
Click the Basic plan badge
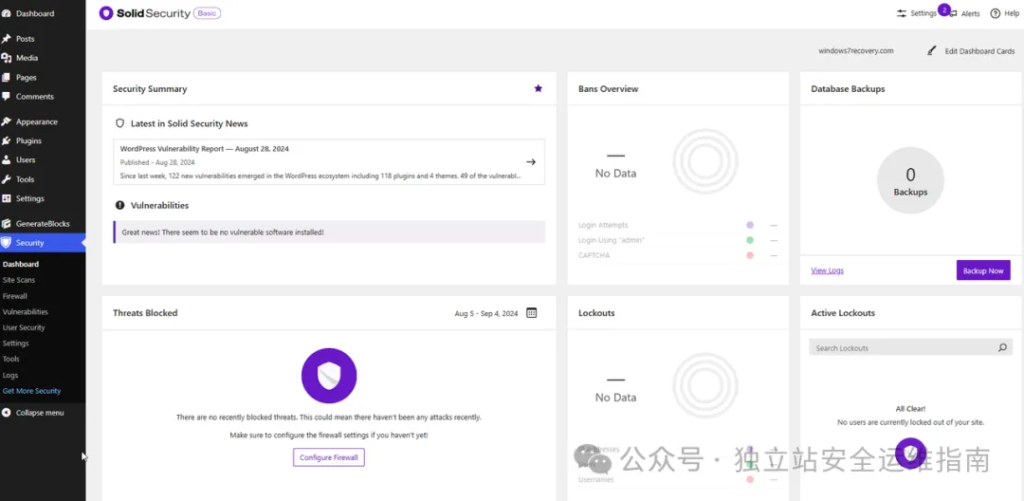[208, 13]
